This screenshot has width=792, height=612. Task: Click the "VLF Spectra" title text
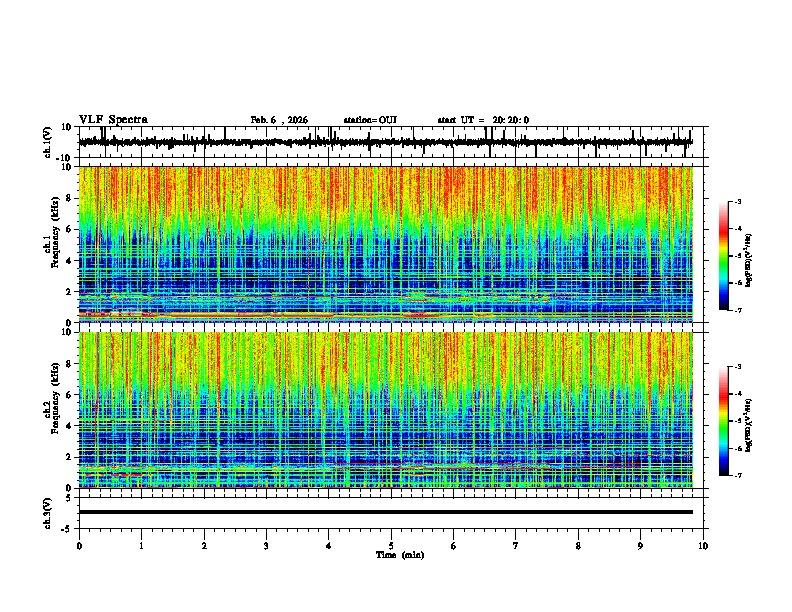[x=113, y=120]
